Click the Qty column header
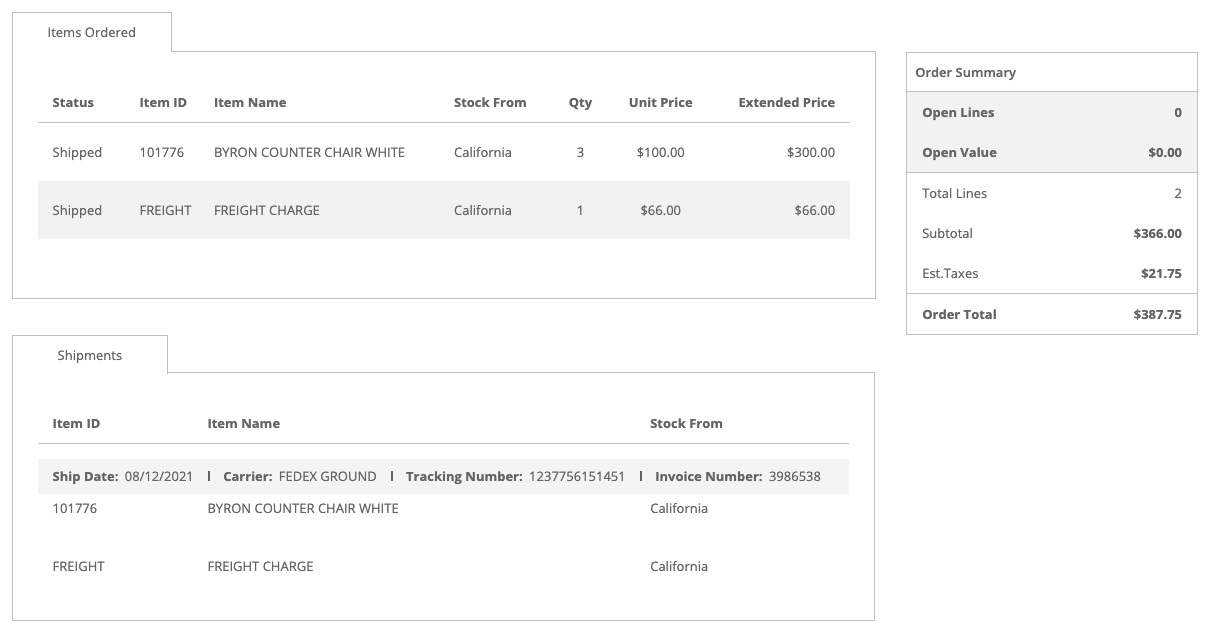 coord(580,103)
